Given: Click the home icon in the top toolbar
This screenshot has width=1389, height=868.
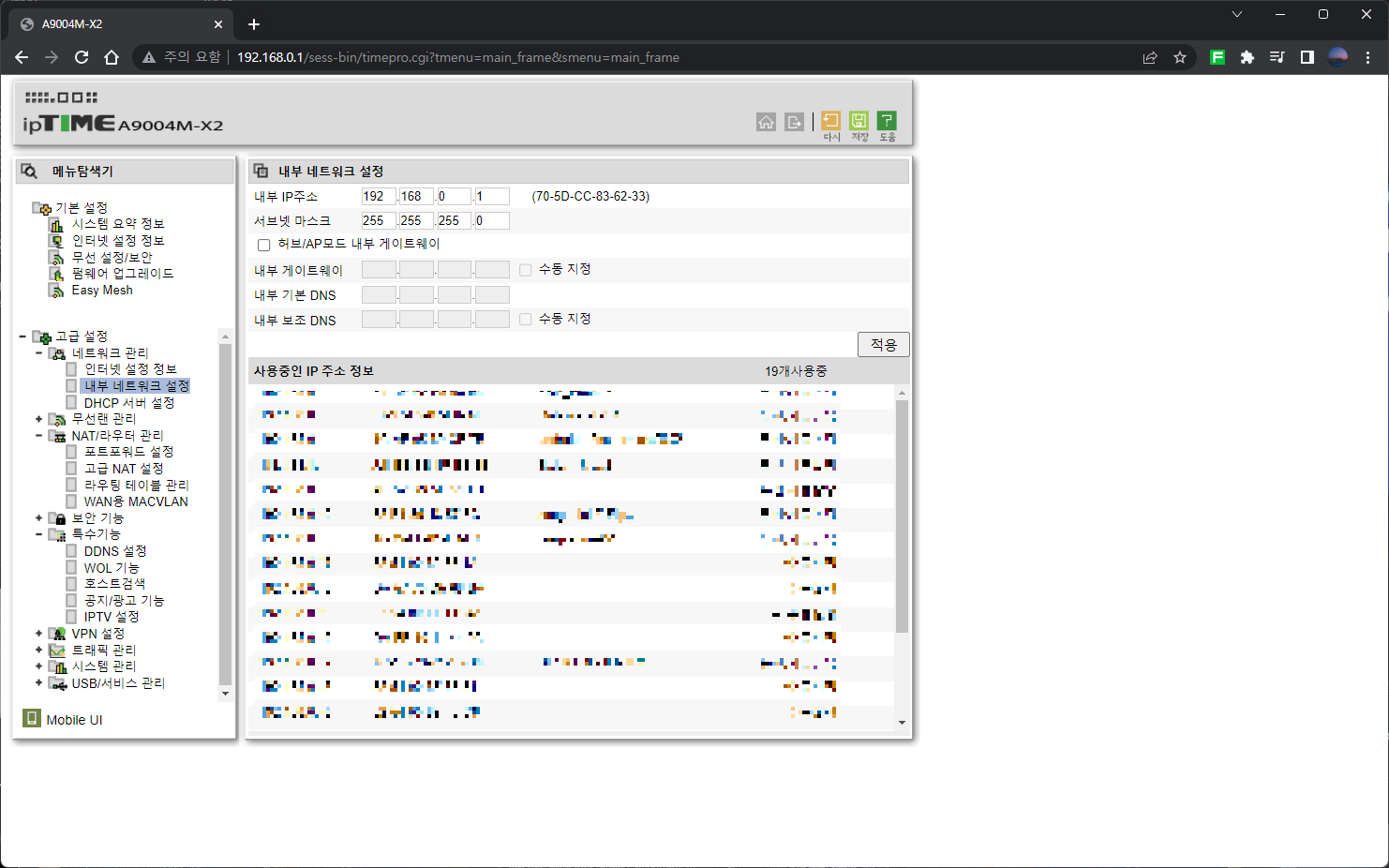Looking at the screenshot, I should (x=766, y=121).
